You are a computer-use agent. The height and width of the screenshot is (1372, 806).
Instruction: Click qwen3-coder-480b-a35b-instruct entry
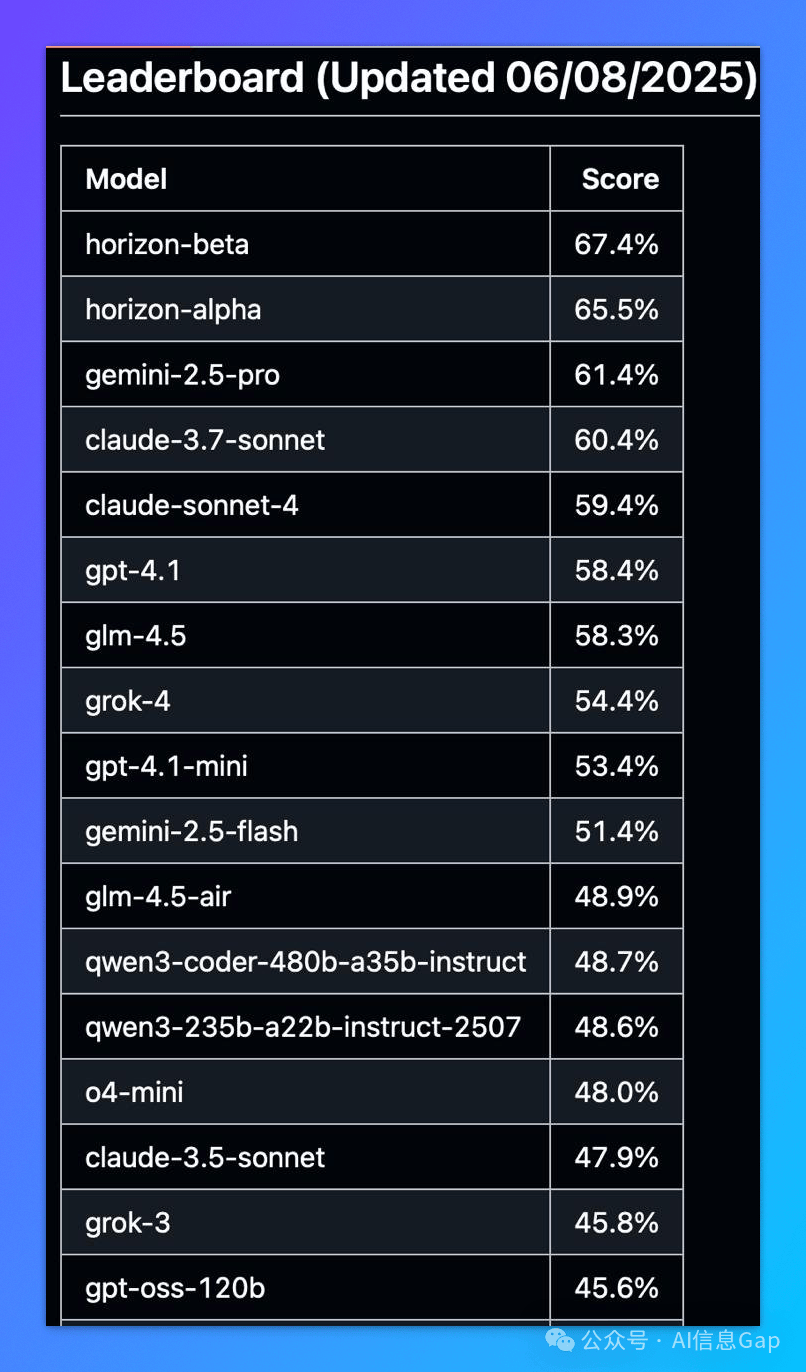tap(305, 961)
